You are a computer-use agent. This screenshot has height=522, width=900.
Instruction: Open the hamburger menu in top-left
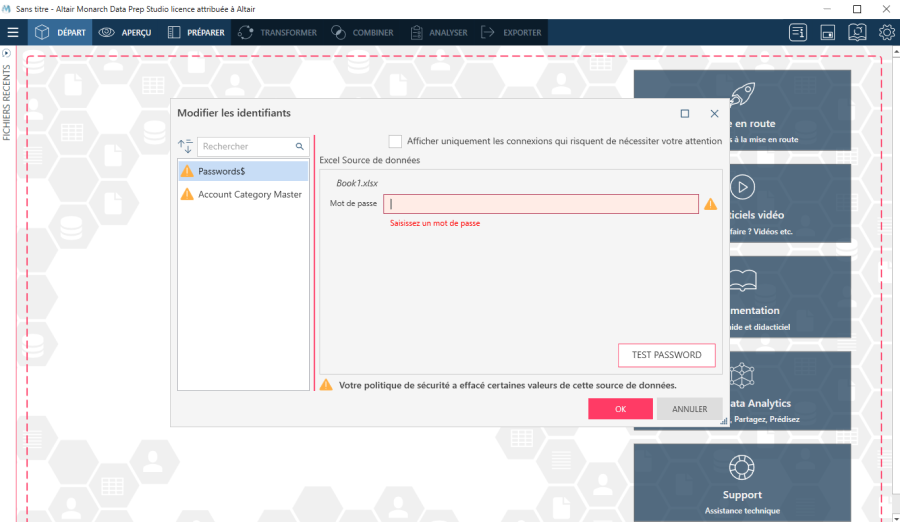pos(13,32)
